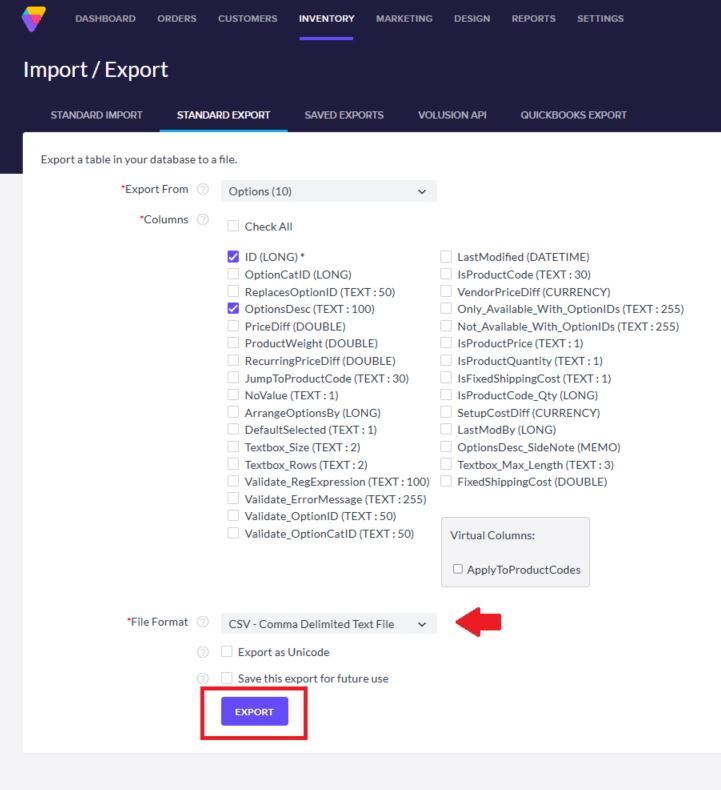Screen dimensions: 721x790
Task: Check the Validate_RegExpression column
Action: click(233, 481)
